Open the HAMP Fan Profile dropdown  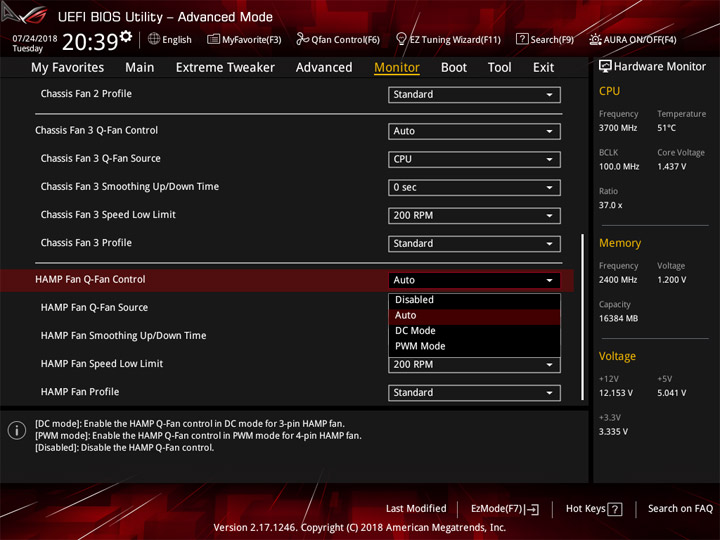pyautogui.click(x=474, y=393)
